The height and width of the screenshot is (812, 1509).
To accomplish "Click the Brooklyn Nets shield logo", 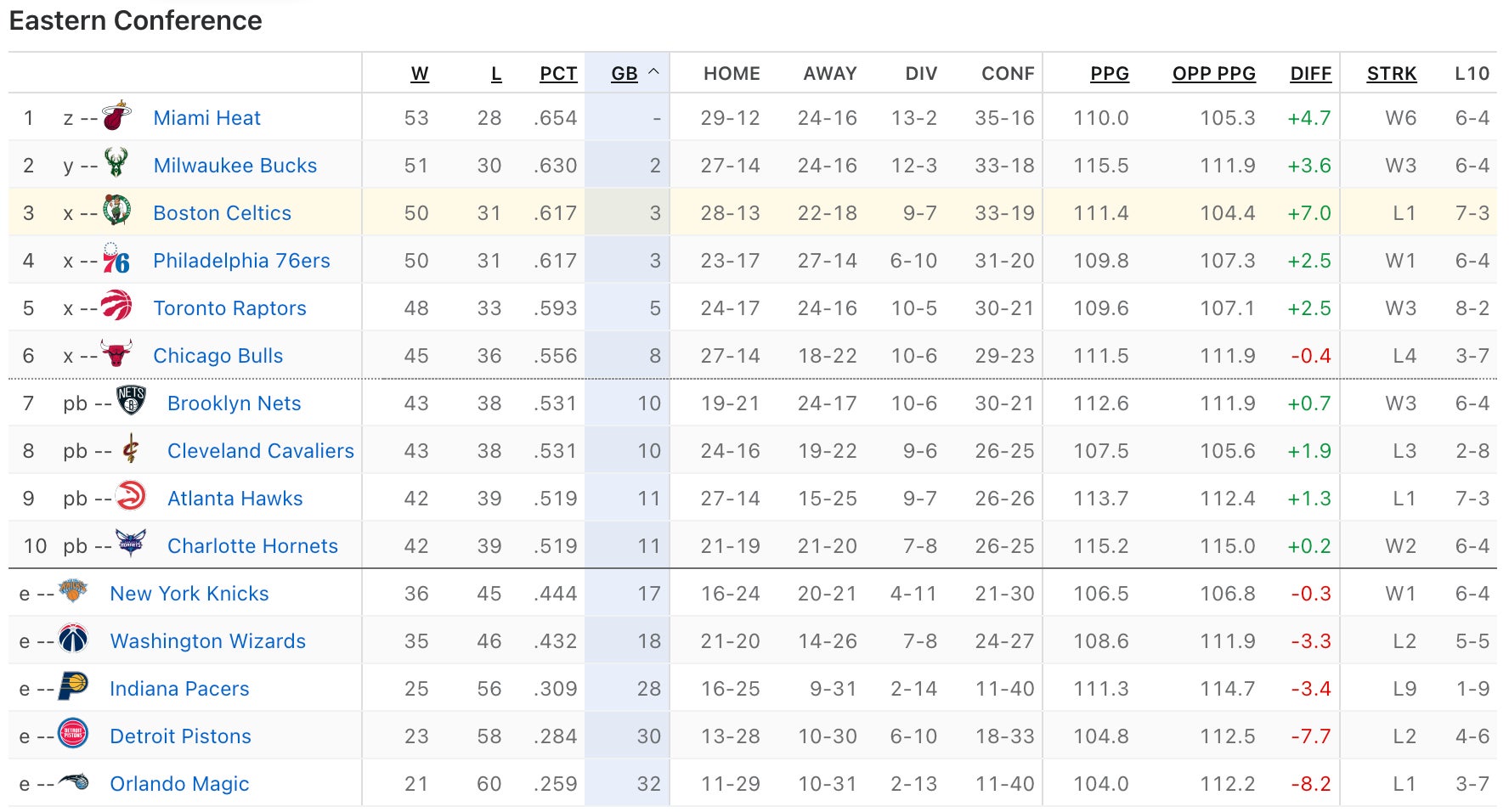I will [x=131, y=400].
